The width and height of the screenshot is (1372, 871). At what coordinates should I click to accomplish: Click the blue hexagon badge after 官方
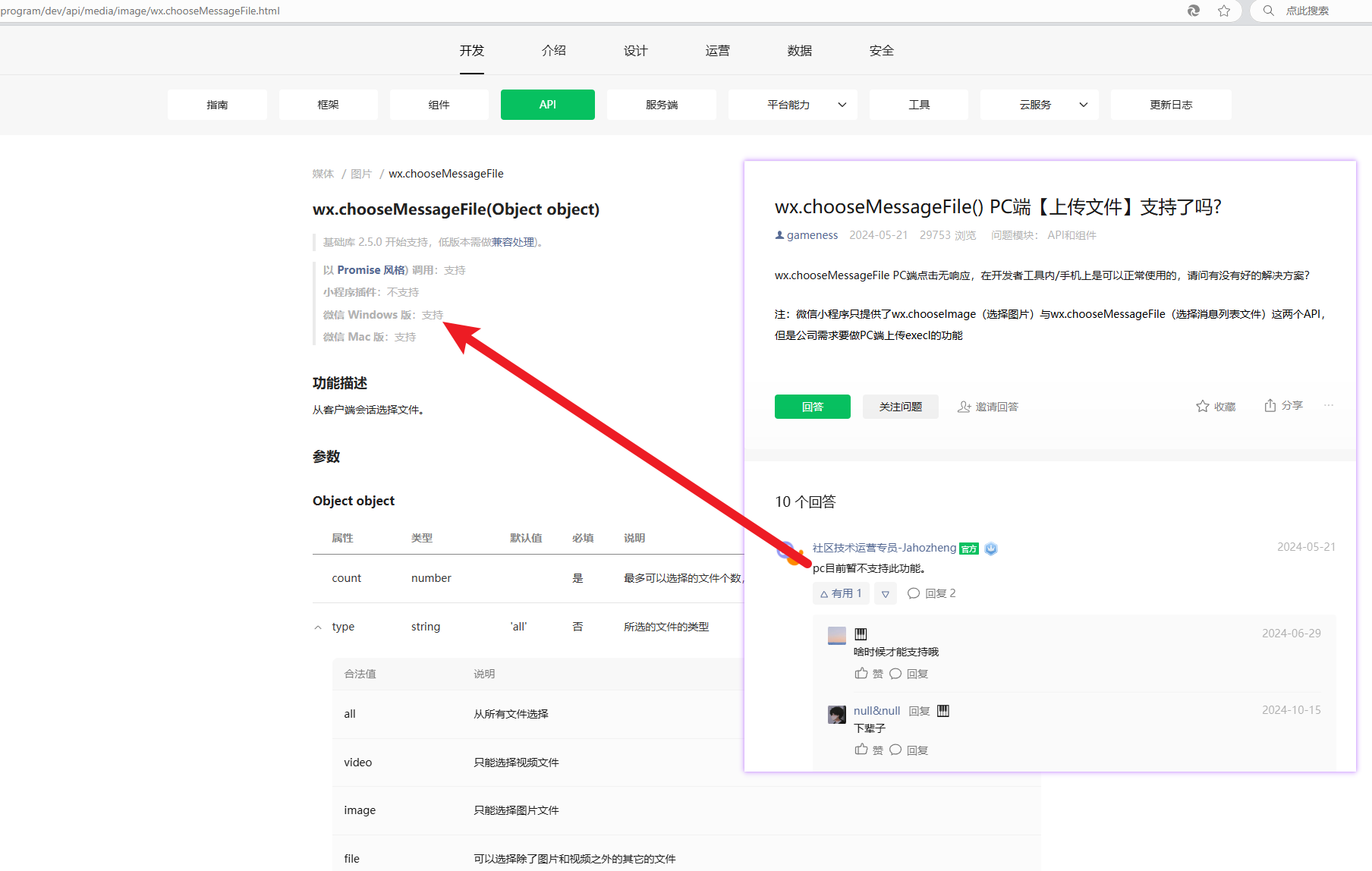991,549
